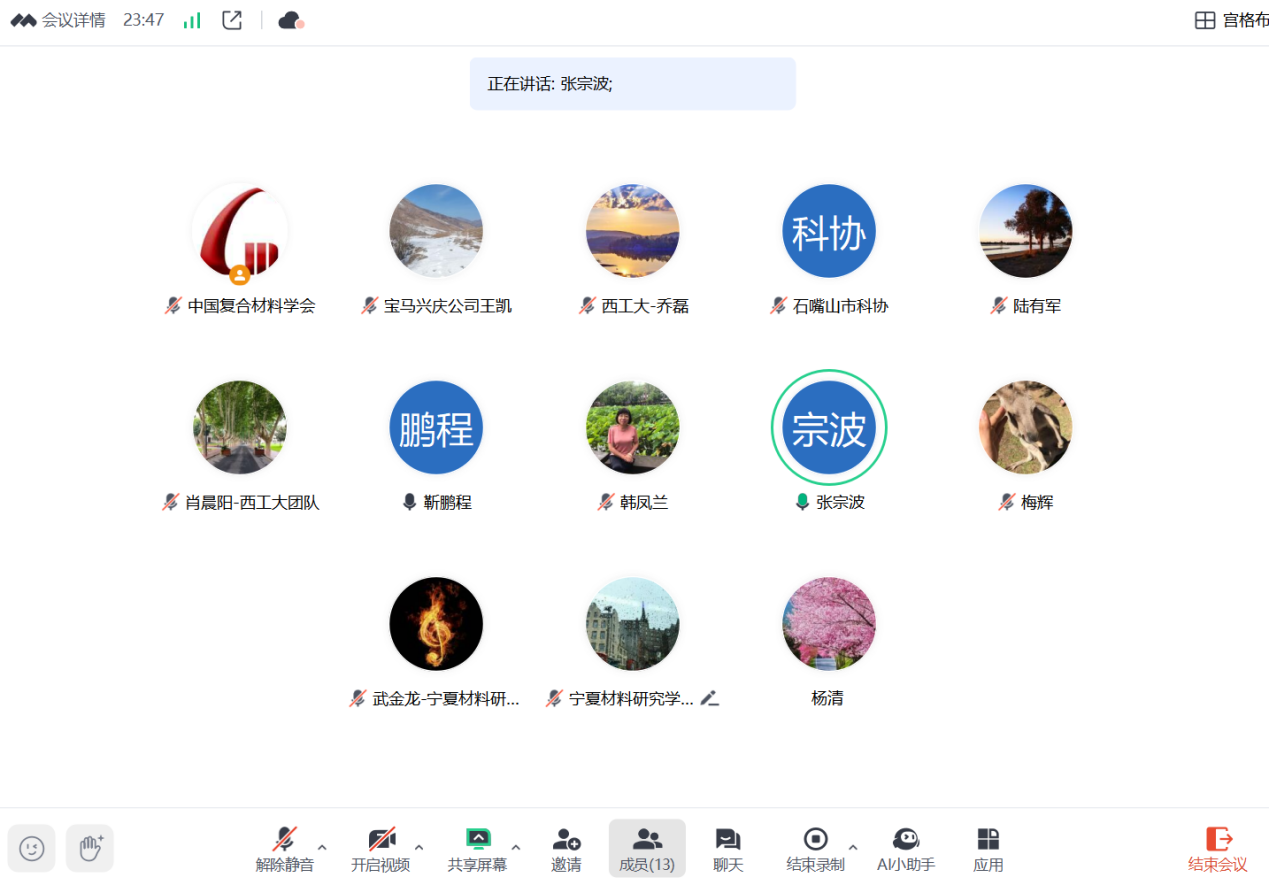Check the network signal indicator
1269x885 pixels.
coord(191,19)
